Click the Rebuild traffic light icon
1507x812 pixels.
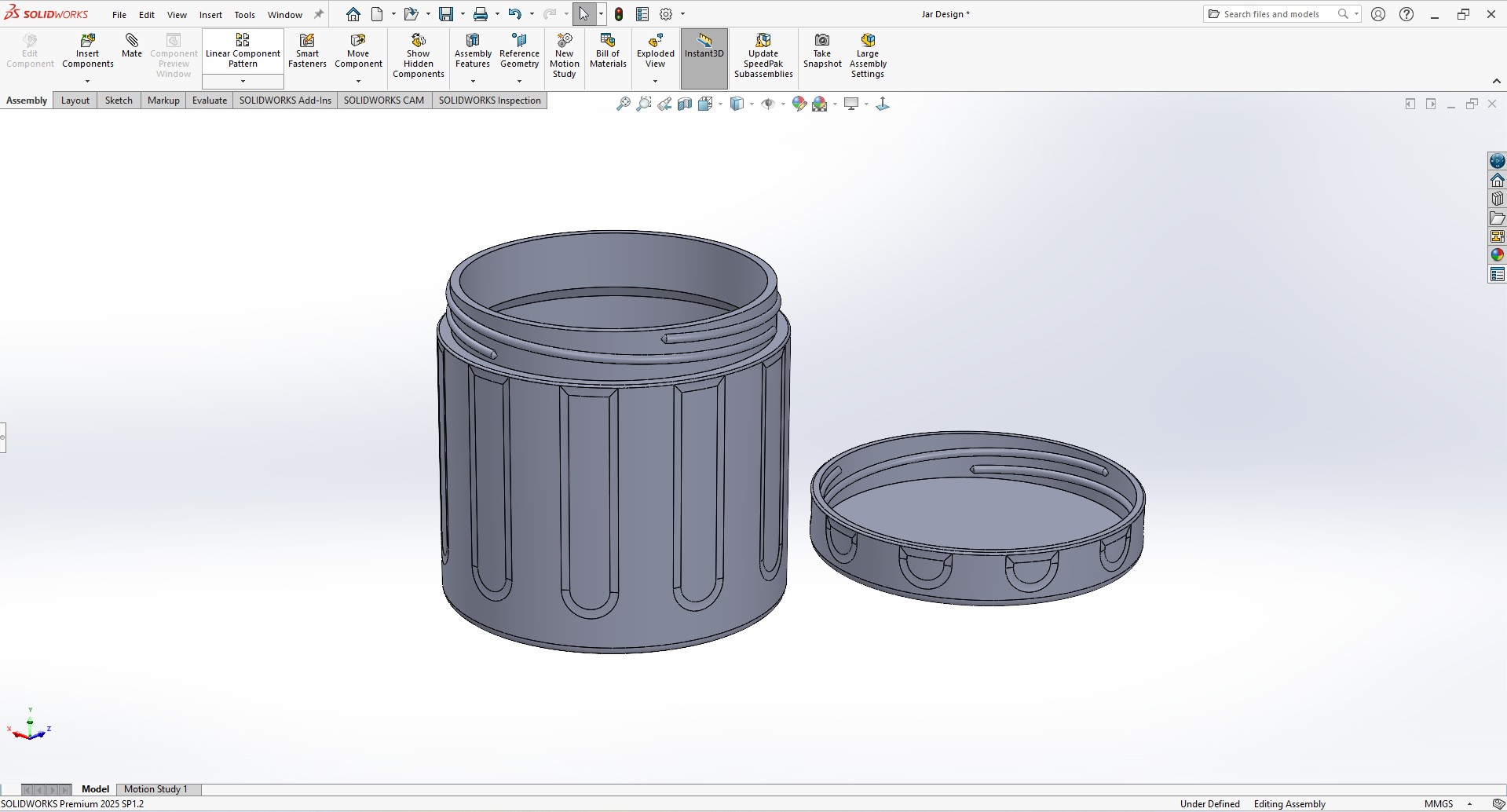pyautogui.click(x=619, y=14)
